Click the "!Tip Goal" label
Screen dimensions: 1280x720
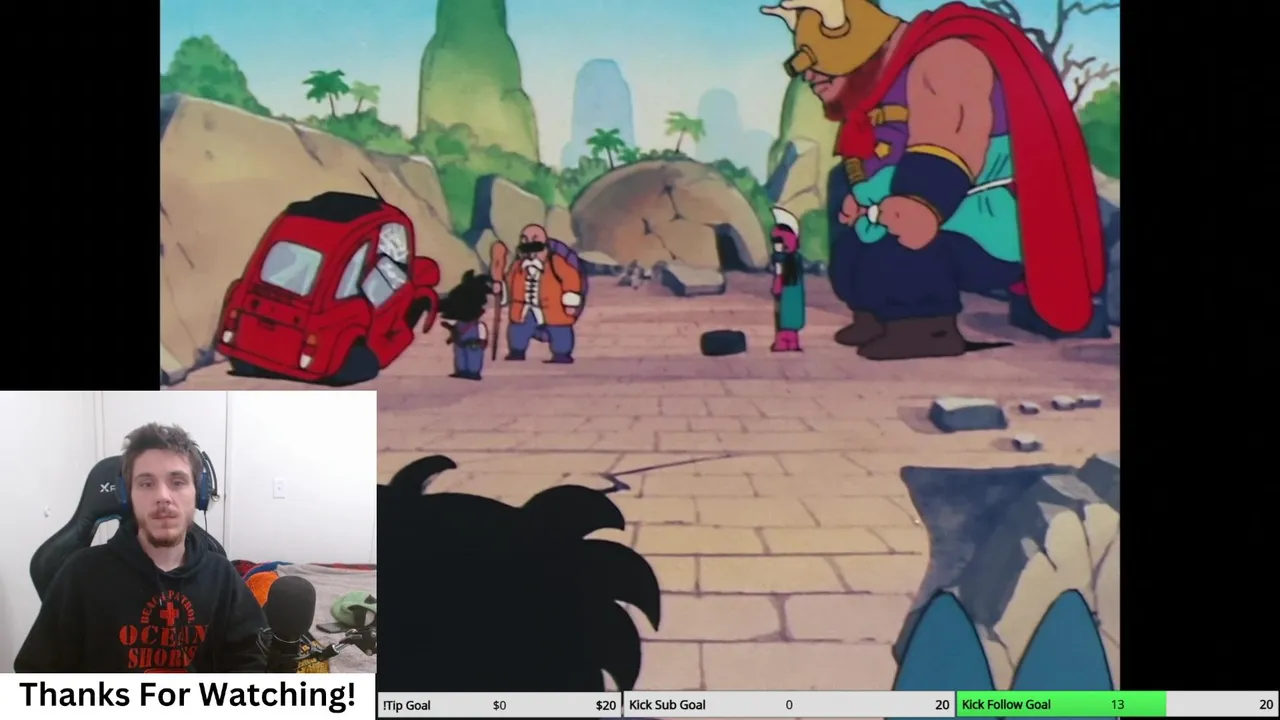click(x=406, y=705)
